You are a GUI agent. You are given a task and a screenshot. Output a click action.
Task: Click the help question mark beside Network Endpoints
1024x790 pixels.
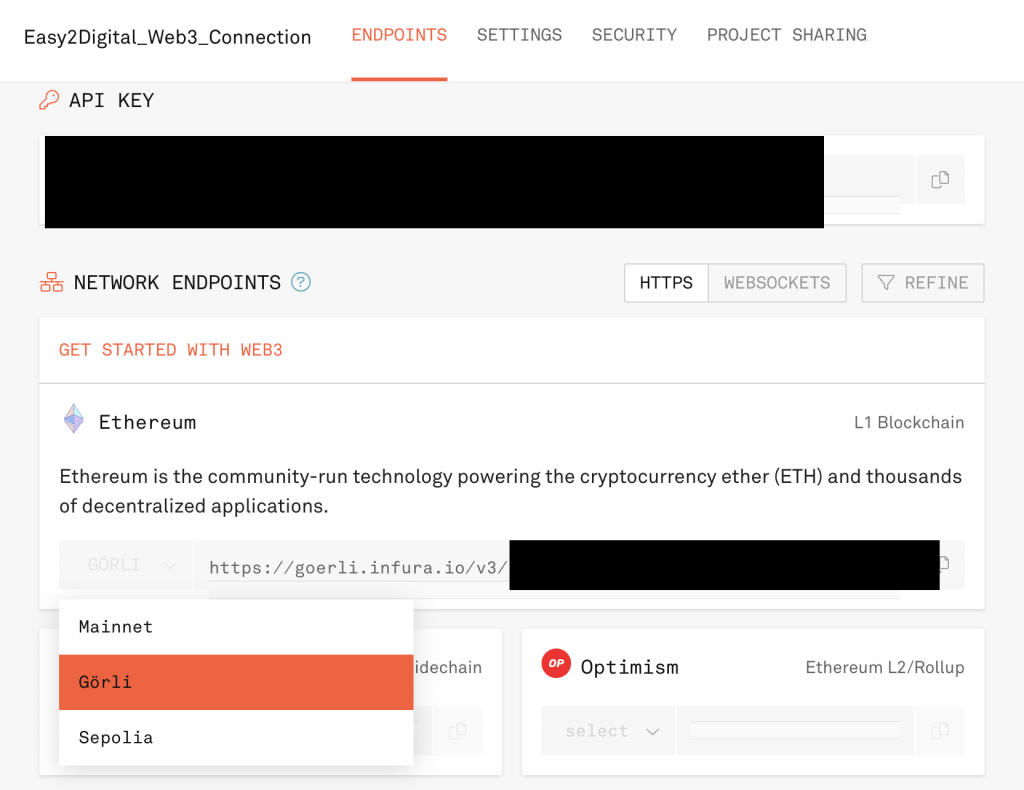click(300, 282)
